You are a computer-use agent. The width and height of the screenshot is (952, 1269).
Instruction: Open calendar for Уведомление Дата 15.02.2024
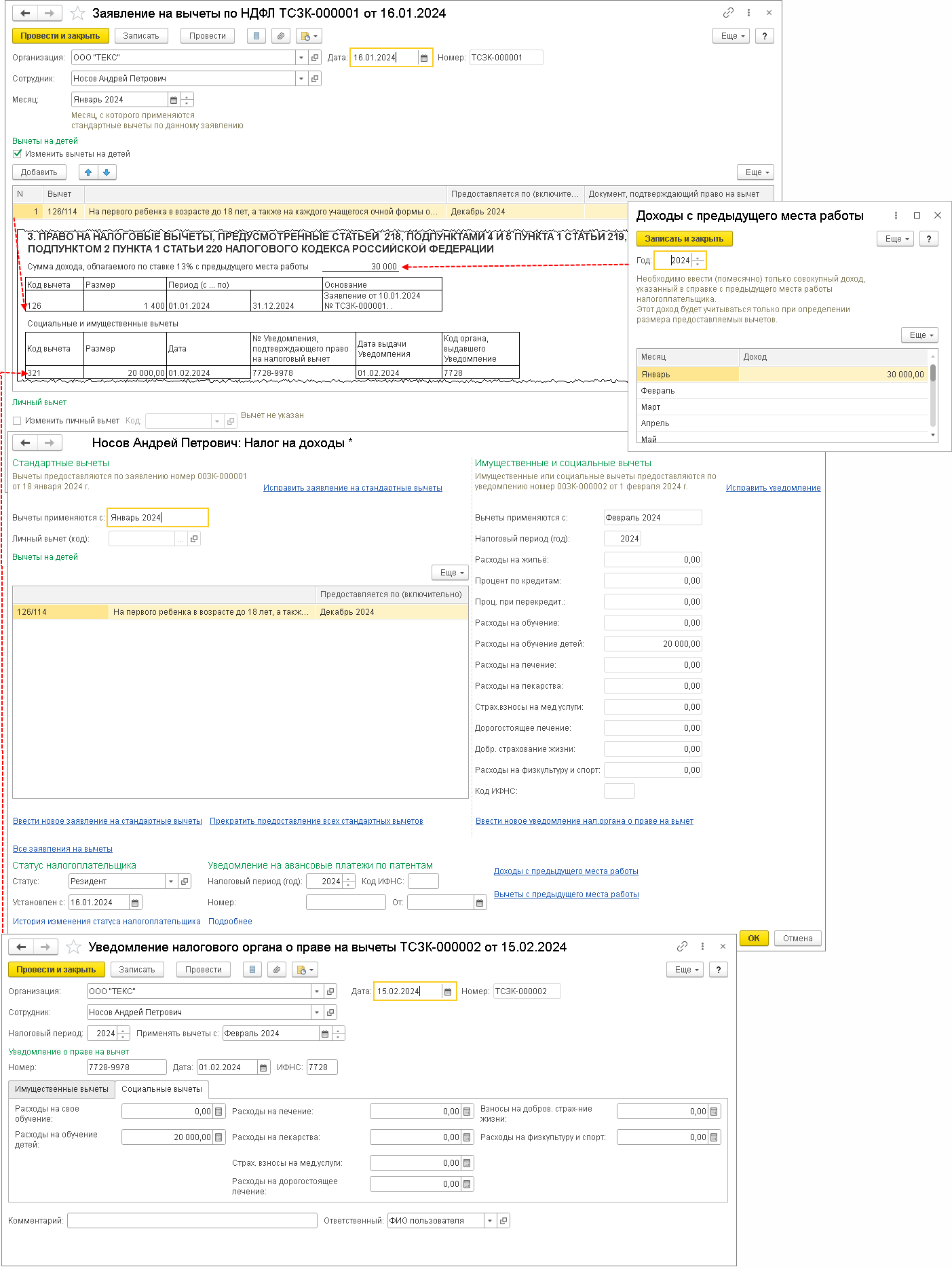point(448,991)
